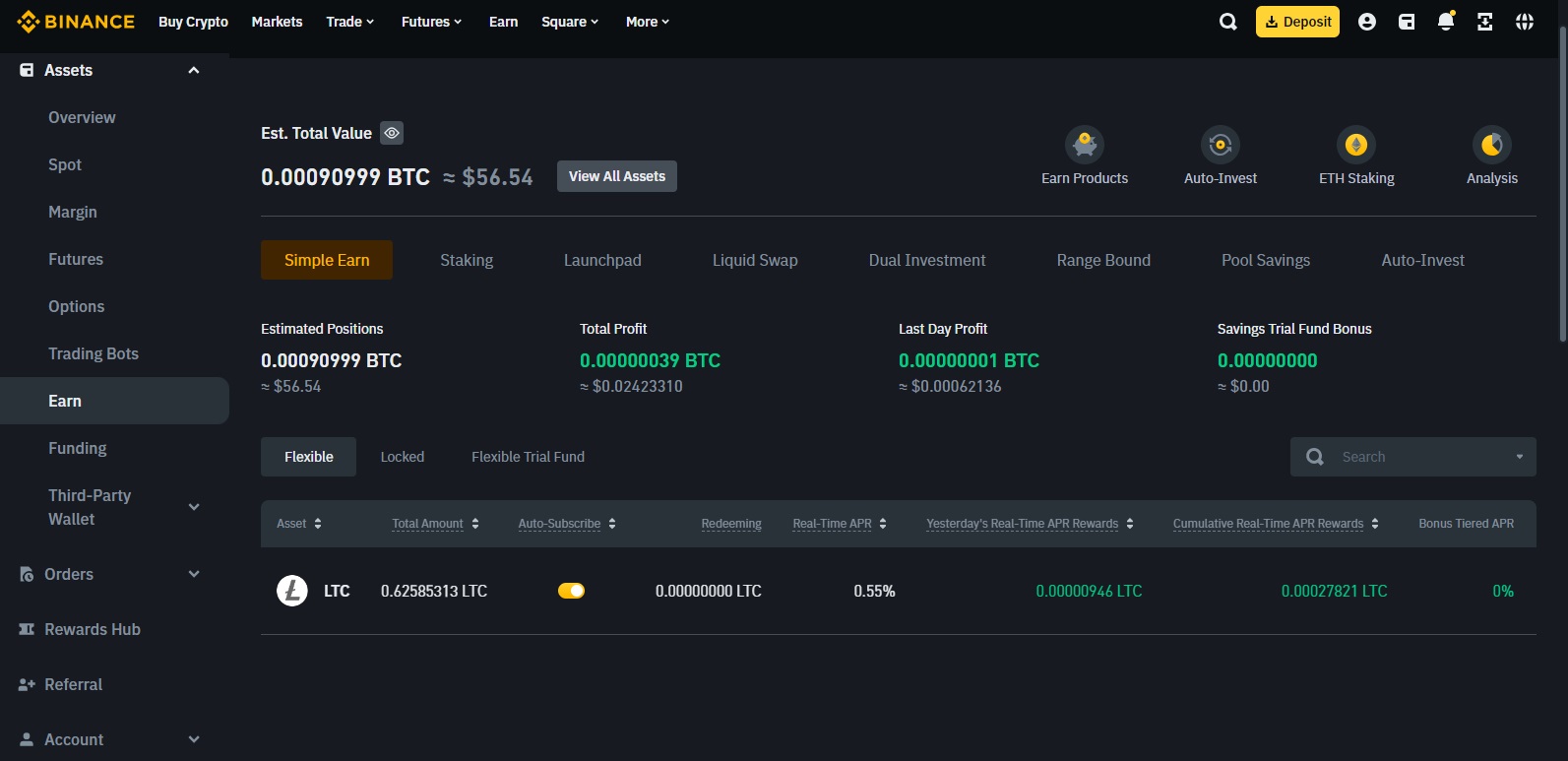Open the Analysis pie chart icon
Screen dimensions: 1568x761
[1491, 146]
